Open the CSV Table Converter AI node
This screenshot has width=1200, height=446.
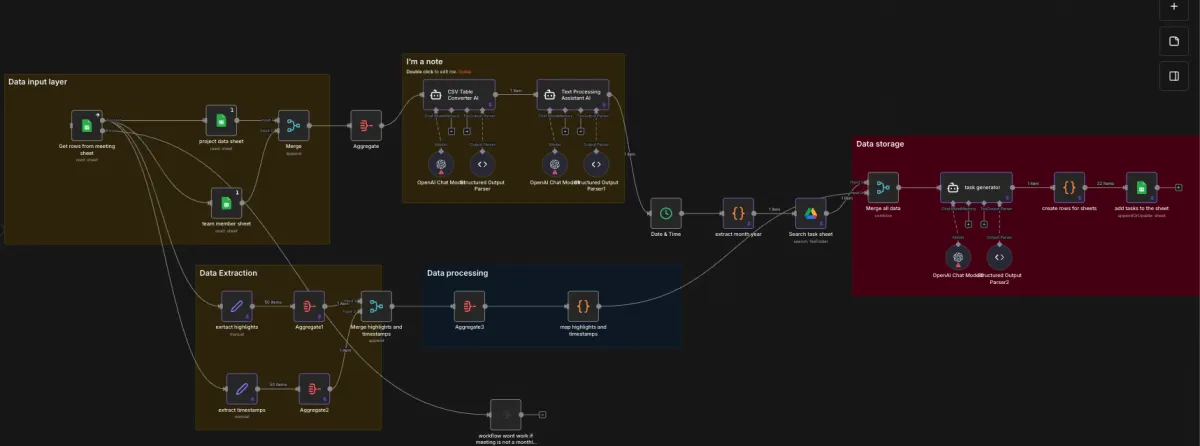459,94
